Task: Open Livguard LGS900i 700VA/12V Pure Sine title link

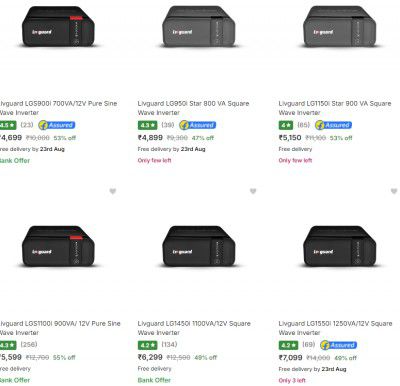Action: click(x=58, y=108)
